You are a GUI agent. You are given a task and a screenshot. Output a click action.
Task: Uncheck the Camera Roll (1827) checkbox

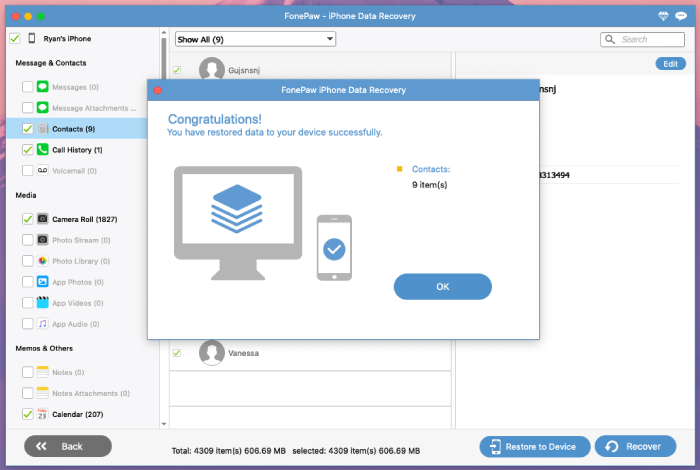[28, 219]
